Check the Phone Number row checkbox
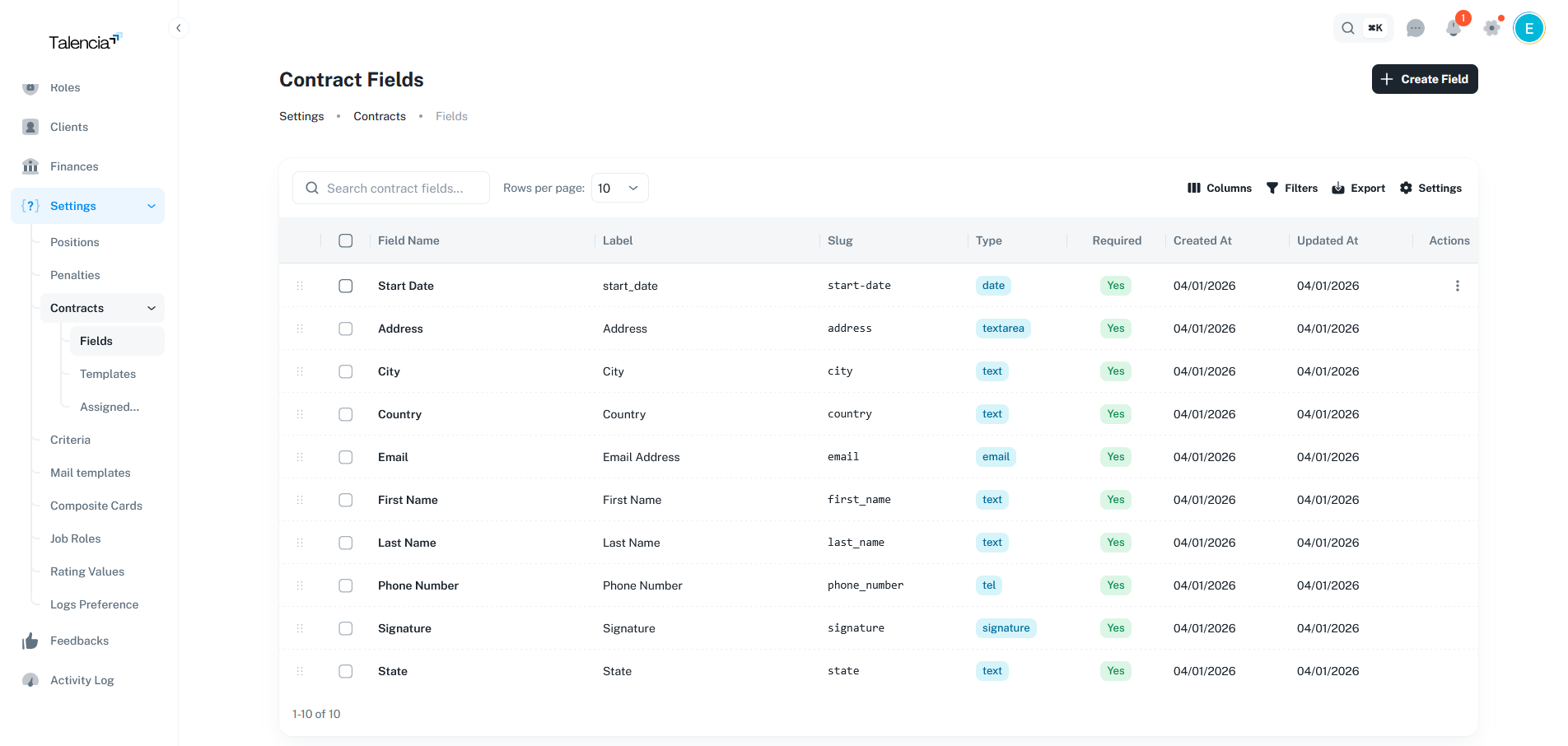1568x746 pixels. 345,585
